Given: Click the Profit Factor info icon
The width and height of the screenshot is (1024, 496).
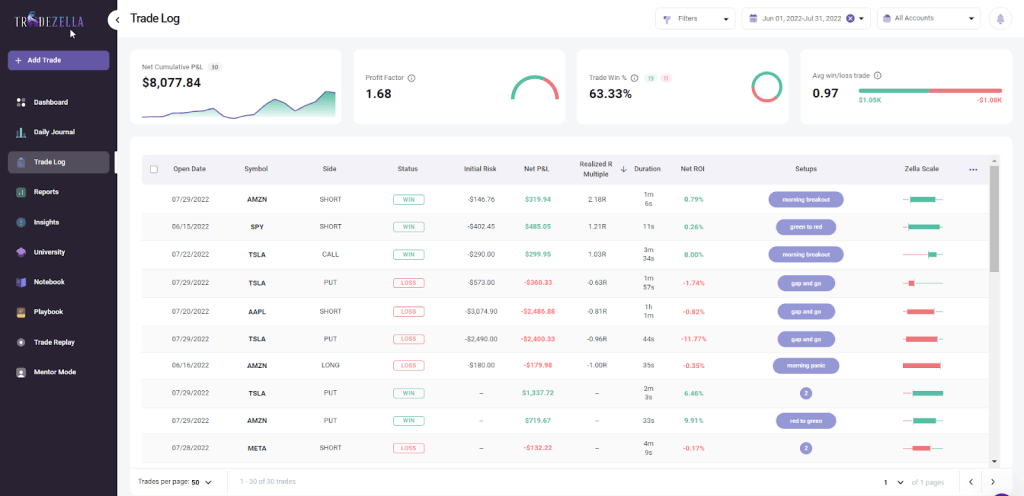Looking at the screenshot, I should tap(412, 77).
